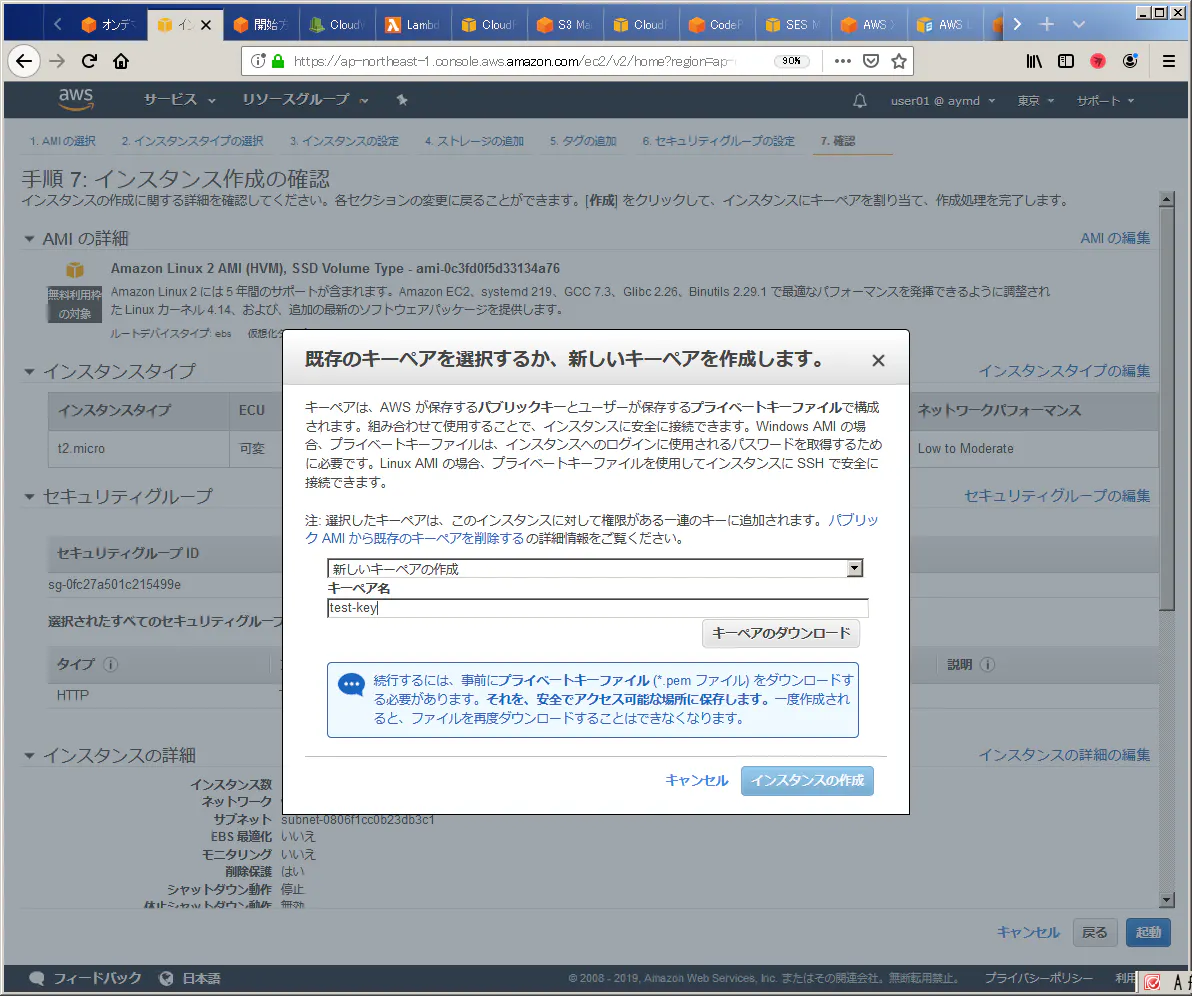Go to step 4. ストレージの追加

click(474, 141)
